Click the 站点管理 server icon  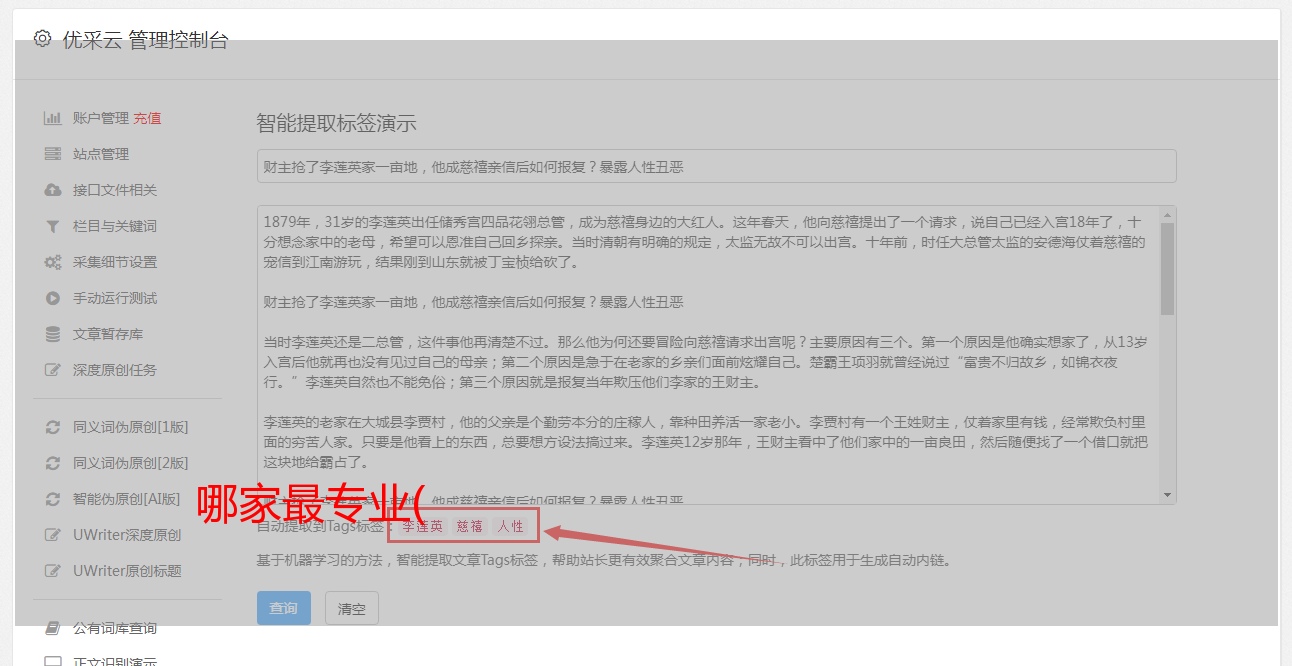click(53, 154)
